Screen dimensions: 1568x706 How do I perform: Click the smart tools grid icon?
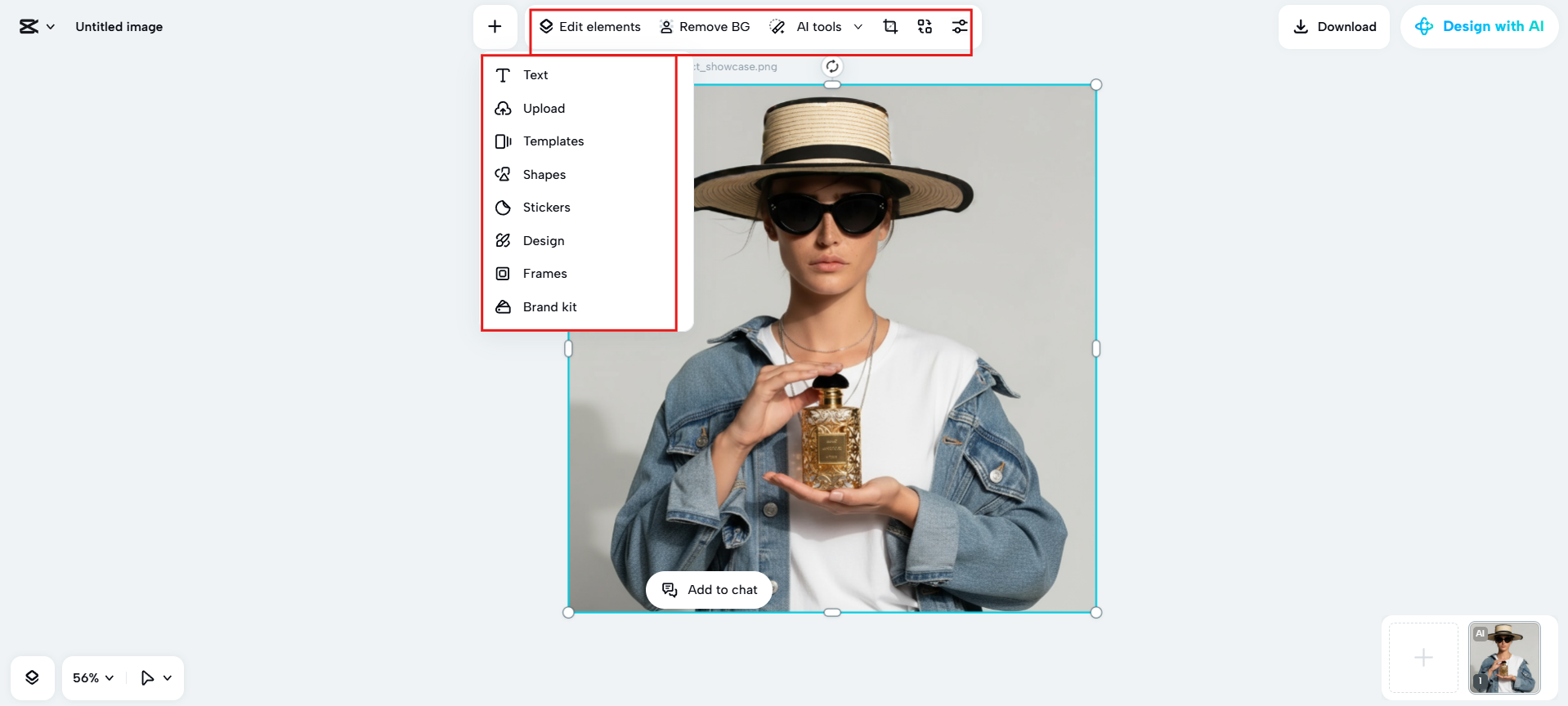925,27
